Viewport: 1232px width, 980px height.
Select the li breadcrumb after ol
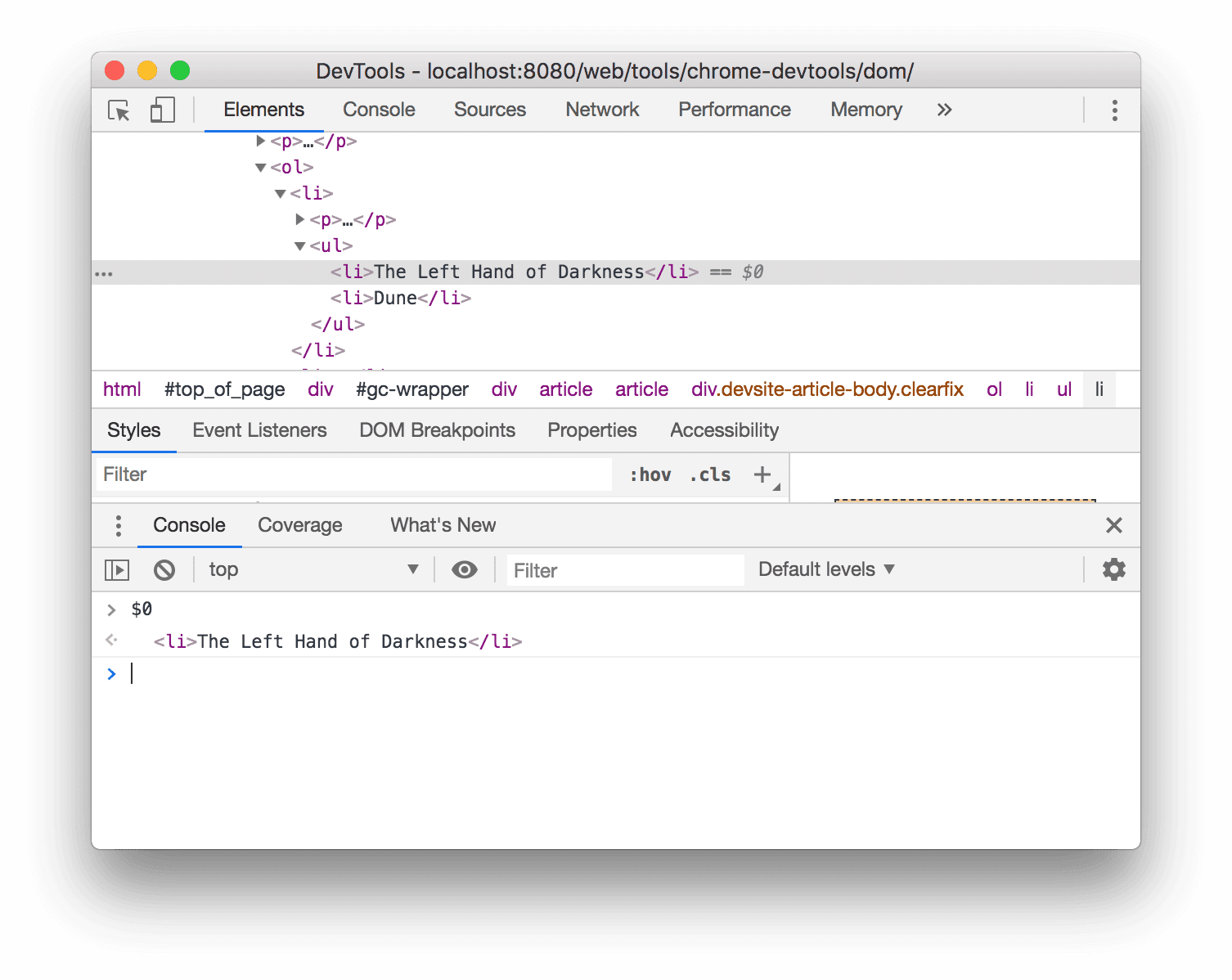1029,389
